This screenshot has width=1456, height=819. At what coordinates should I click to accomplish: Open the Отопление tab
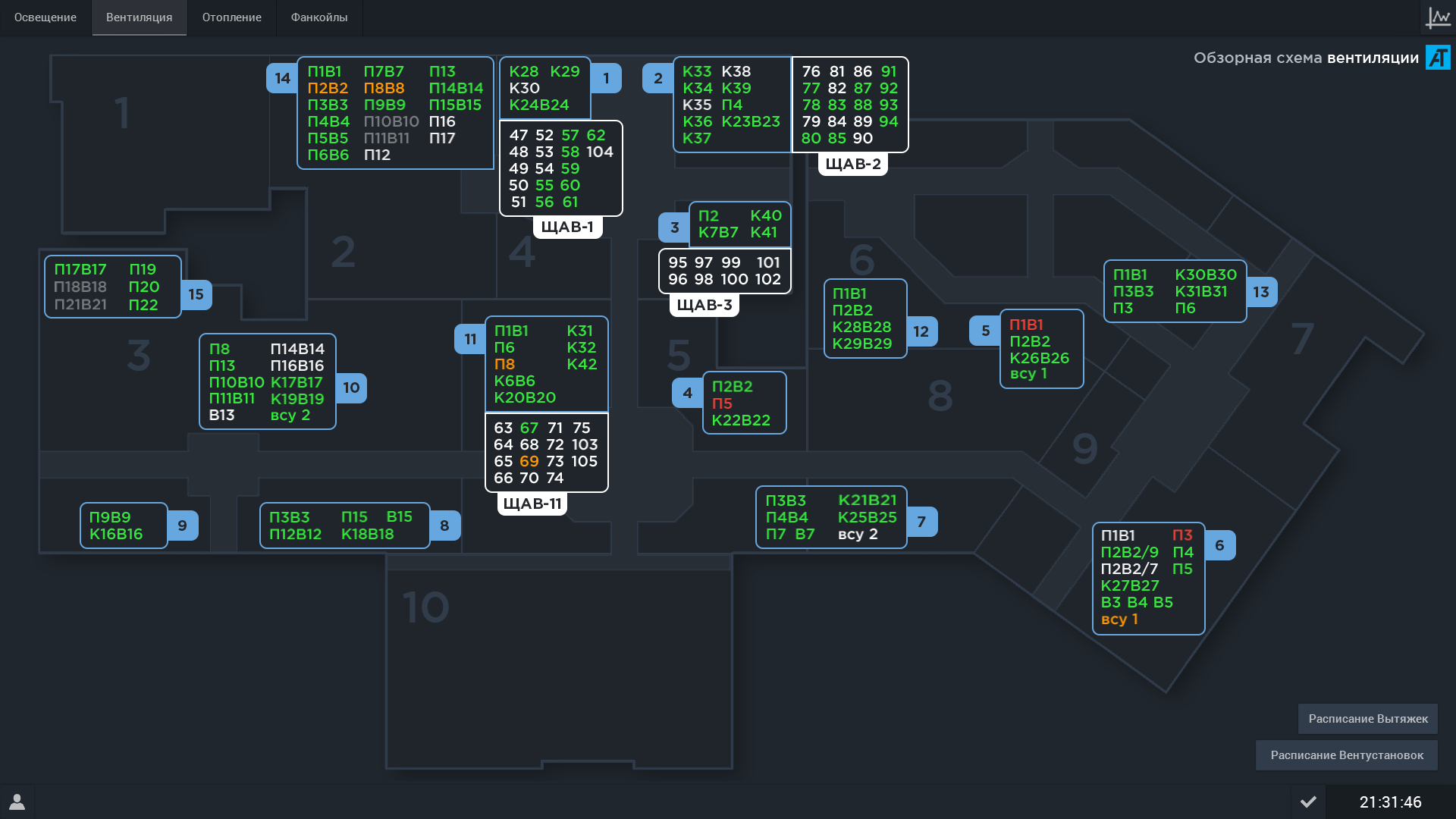tap(232, 17)
